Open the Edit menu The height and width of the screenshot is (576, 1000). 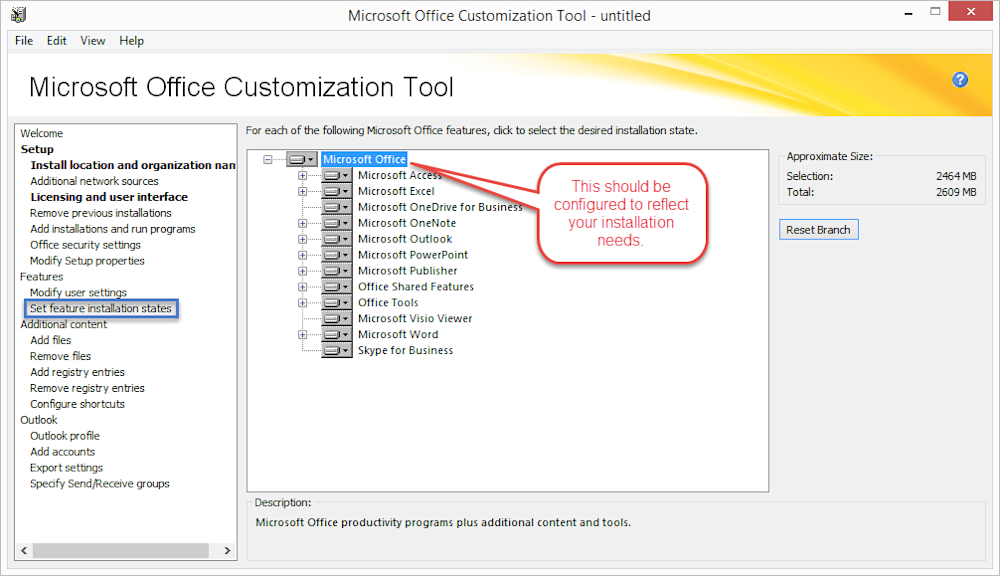coord(56,41)
